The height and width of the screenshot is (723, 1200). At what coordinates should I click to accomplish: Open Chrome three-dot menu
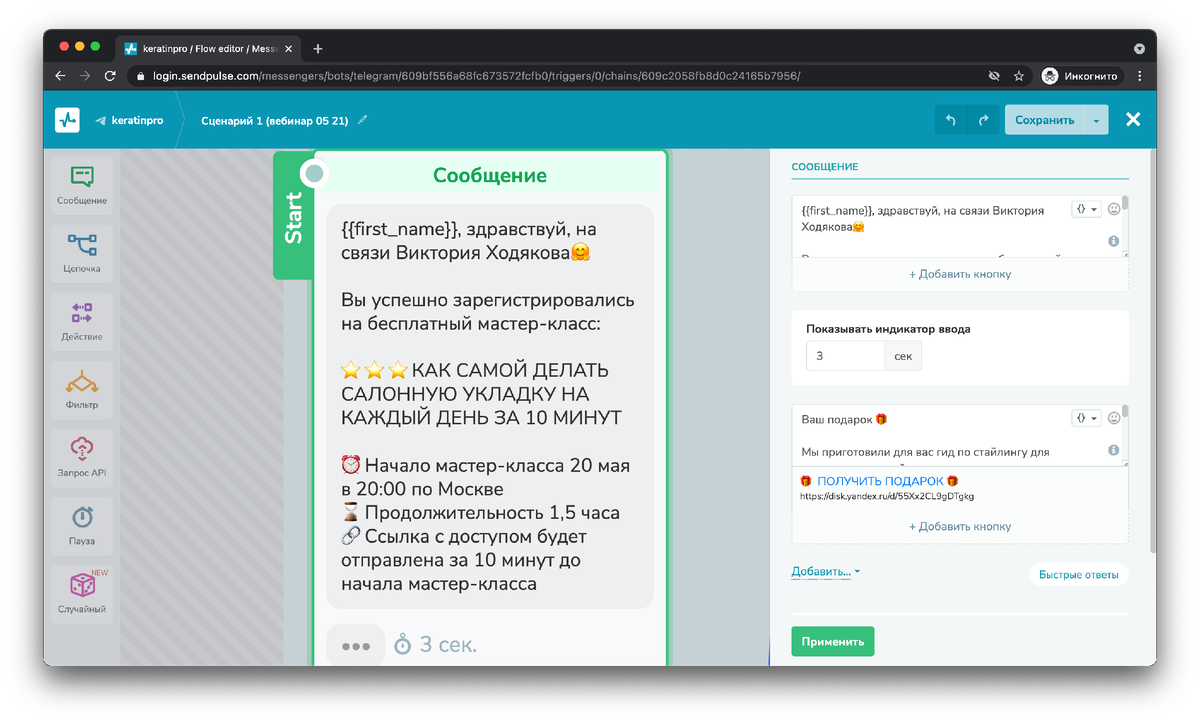pyautogui.click(x=1140, y=76)
